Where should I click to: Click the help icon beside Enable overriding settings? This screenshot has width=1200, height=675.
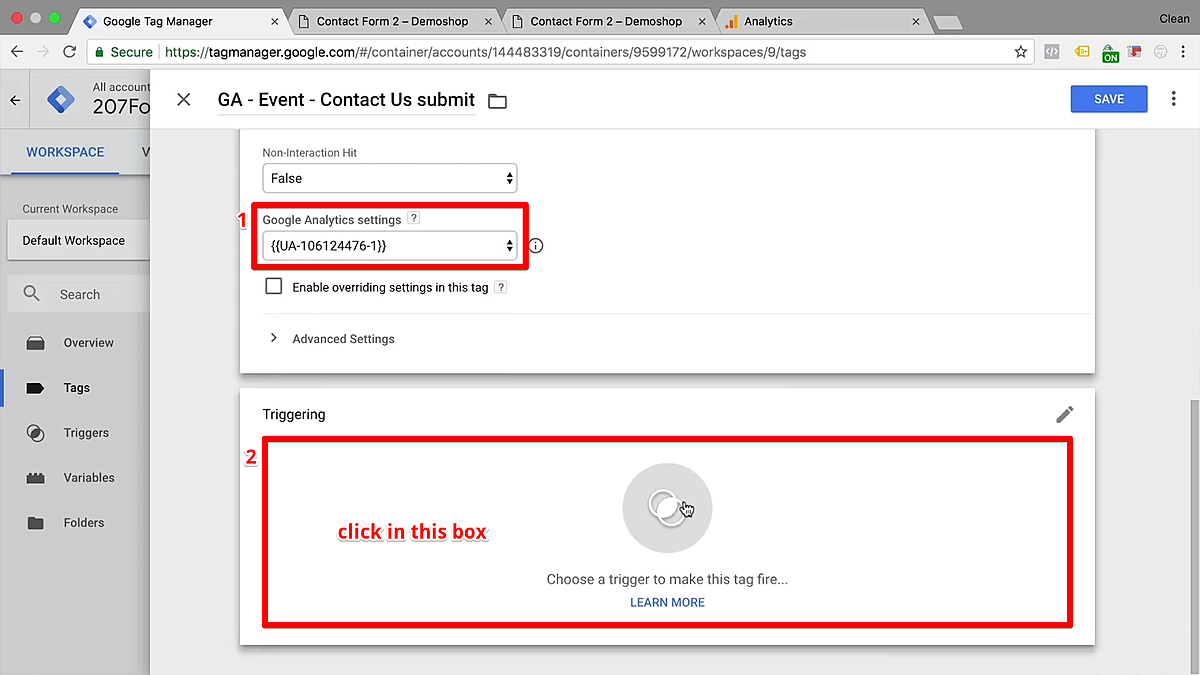tap(501, 287)
